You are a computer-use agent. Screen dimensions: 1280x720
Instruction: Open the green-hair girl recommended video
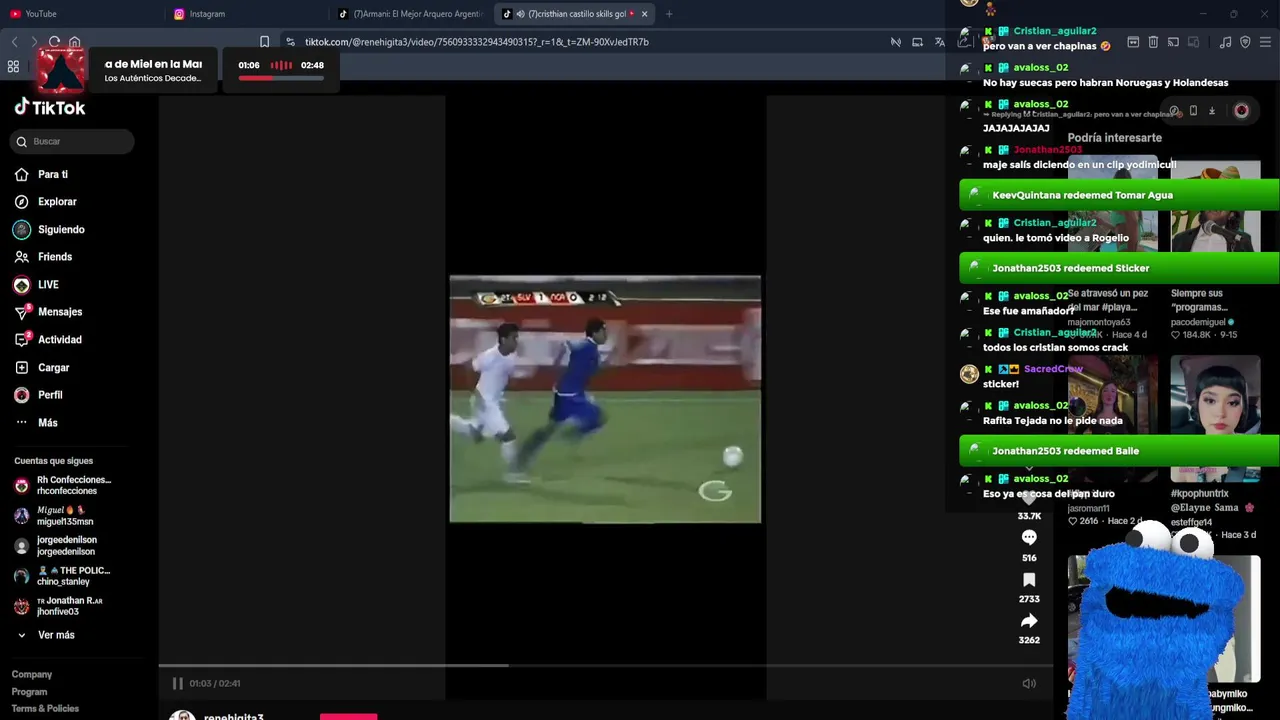(1215, 419)
